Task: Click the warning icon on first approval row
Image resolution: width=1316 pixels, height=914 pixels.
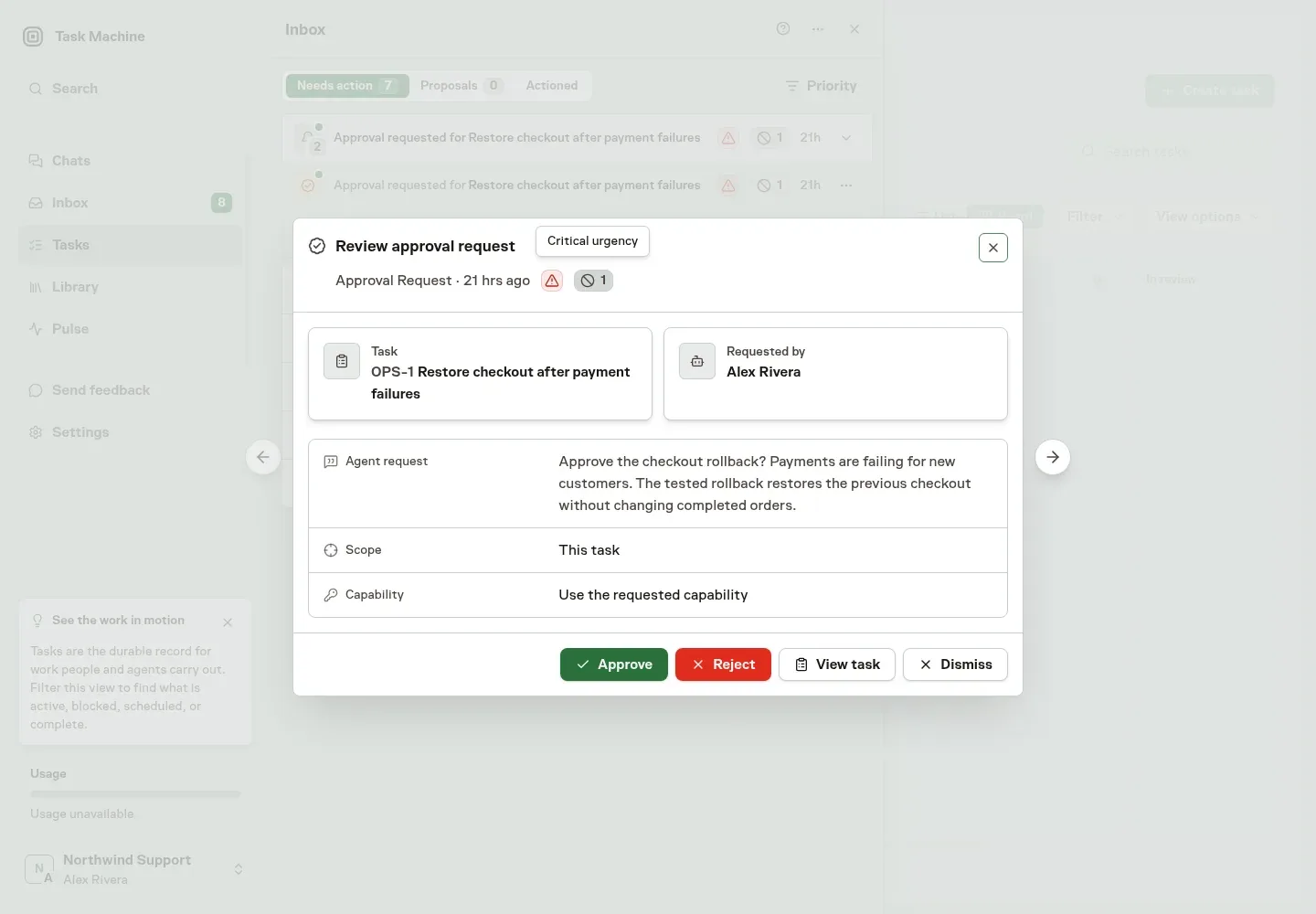Action: (728, 138)
